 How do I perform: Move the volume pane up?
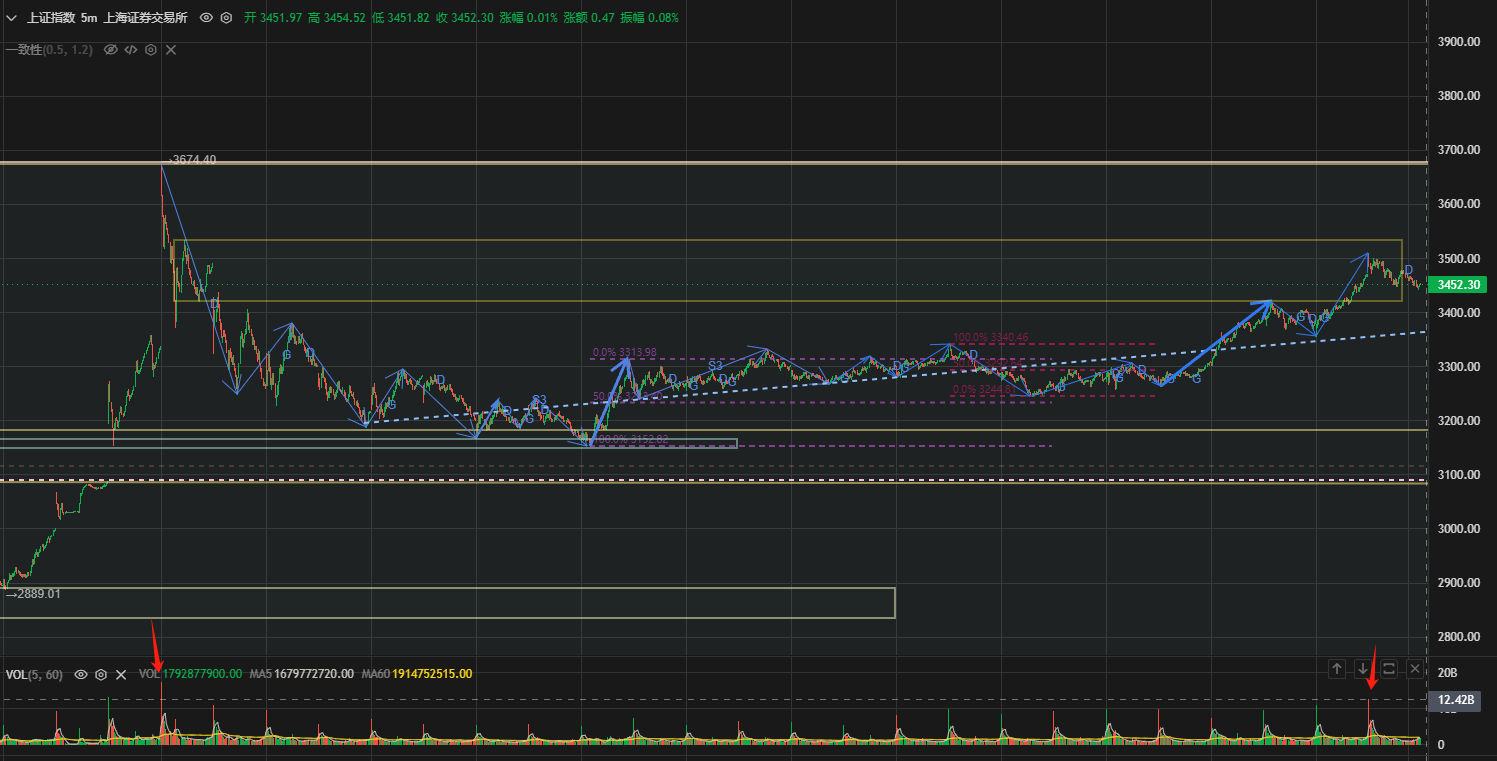pyautogui.click(x=1337, y=669)
